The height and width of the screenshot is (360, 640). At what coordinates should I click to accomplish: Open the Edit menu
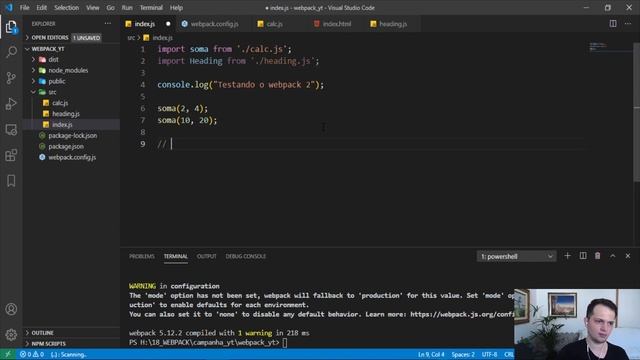point(42,8)
